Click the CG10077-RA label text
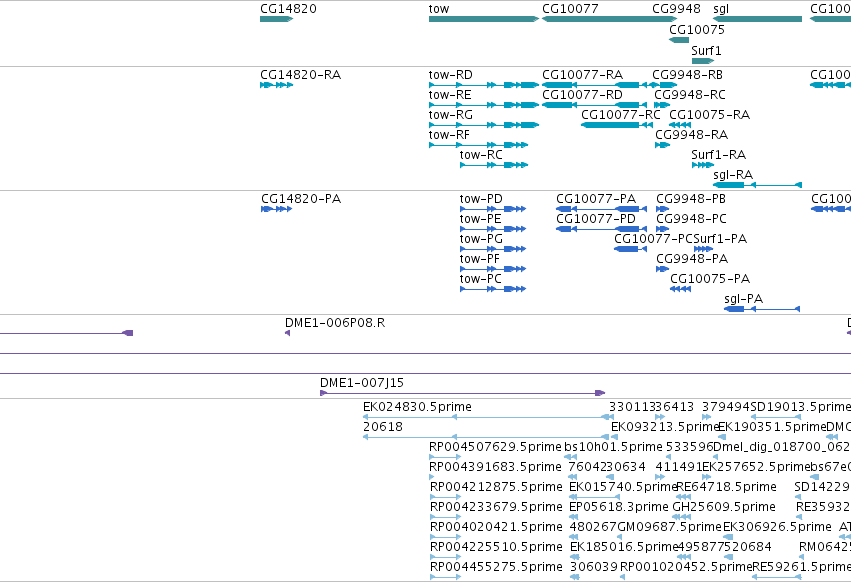The height and width of the screenshot is (582, 851). tap(582, 75)
